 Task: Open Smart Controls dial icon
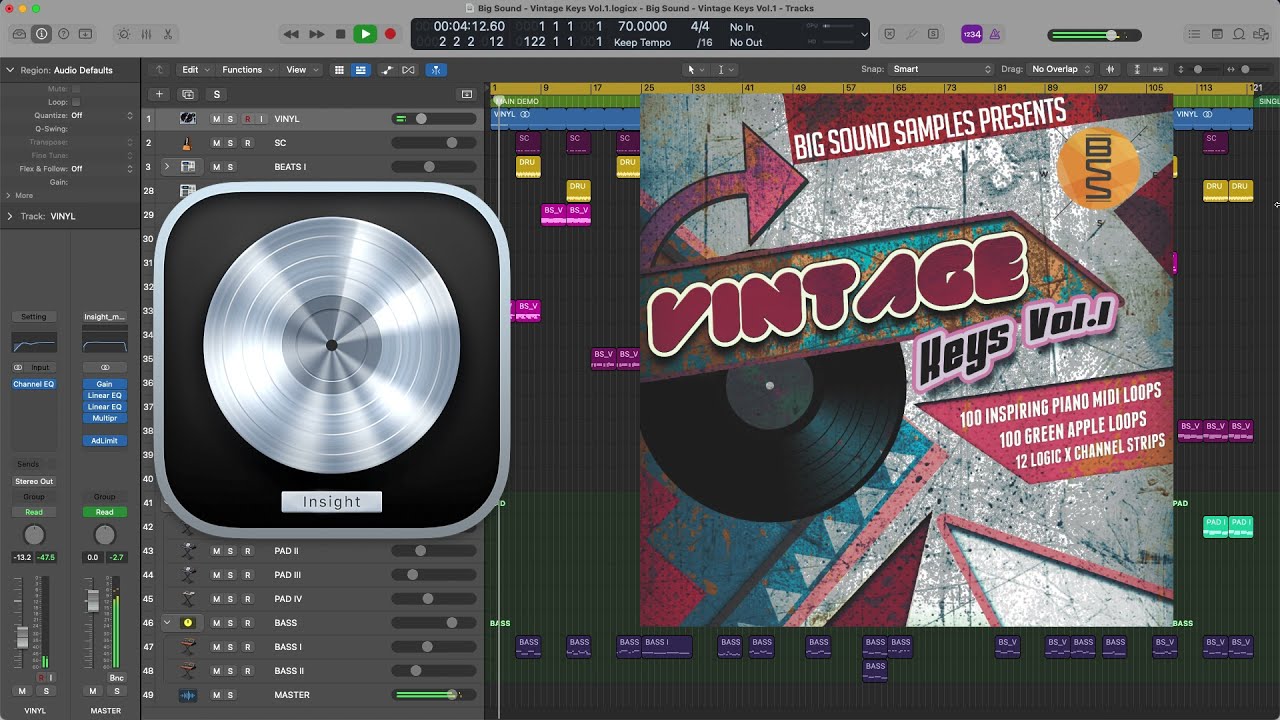coord(124,34)
